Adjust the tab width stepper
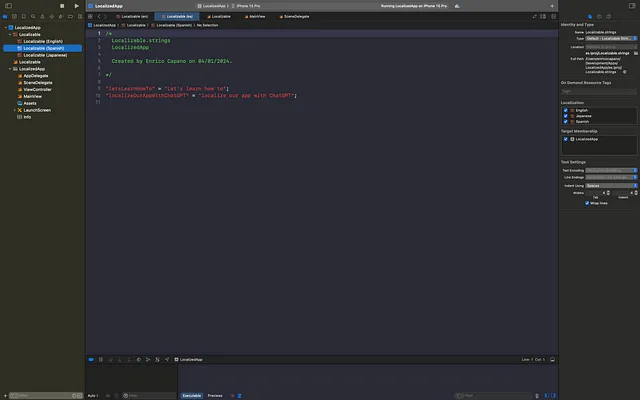The image size is (640, 400). point(608,193)
